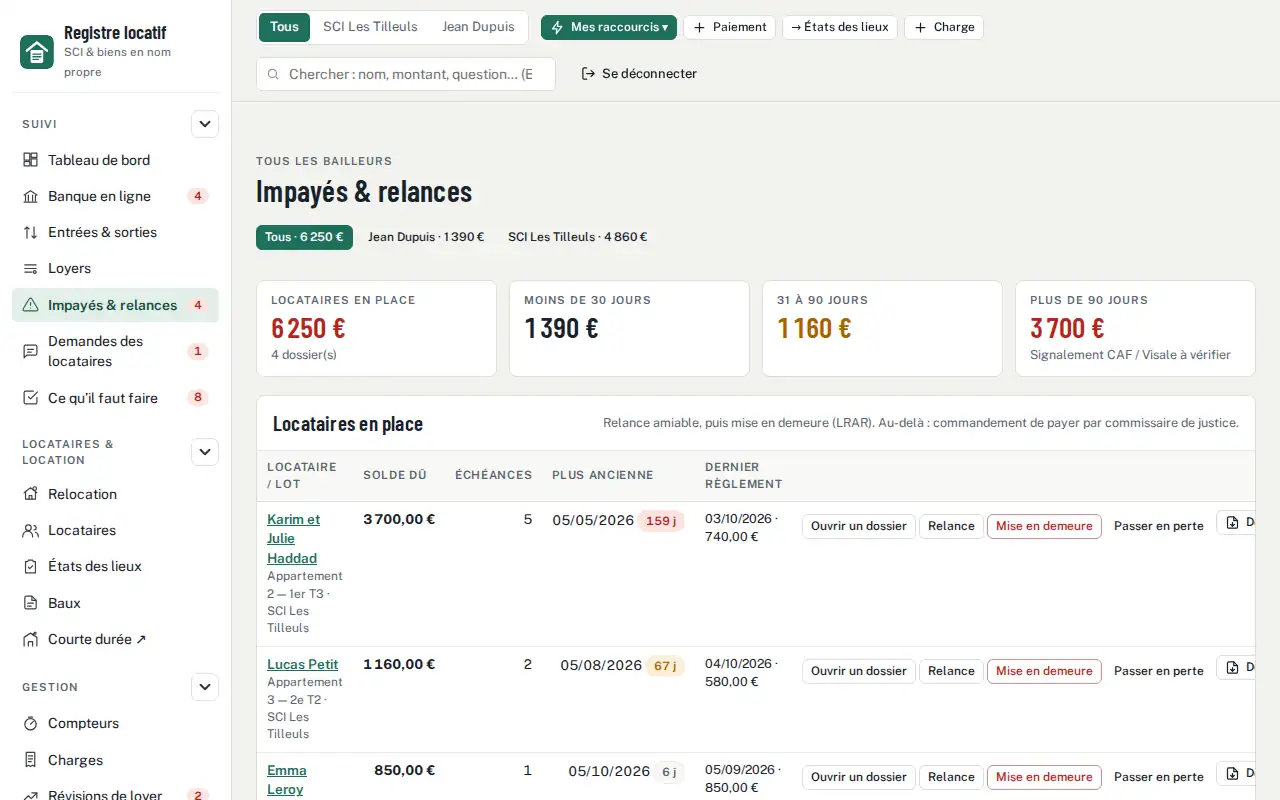Click the Demandes des locataires message icon
The height and width of the screenshot is (800, 1280).
coord(30,351)
